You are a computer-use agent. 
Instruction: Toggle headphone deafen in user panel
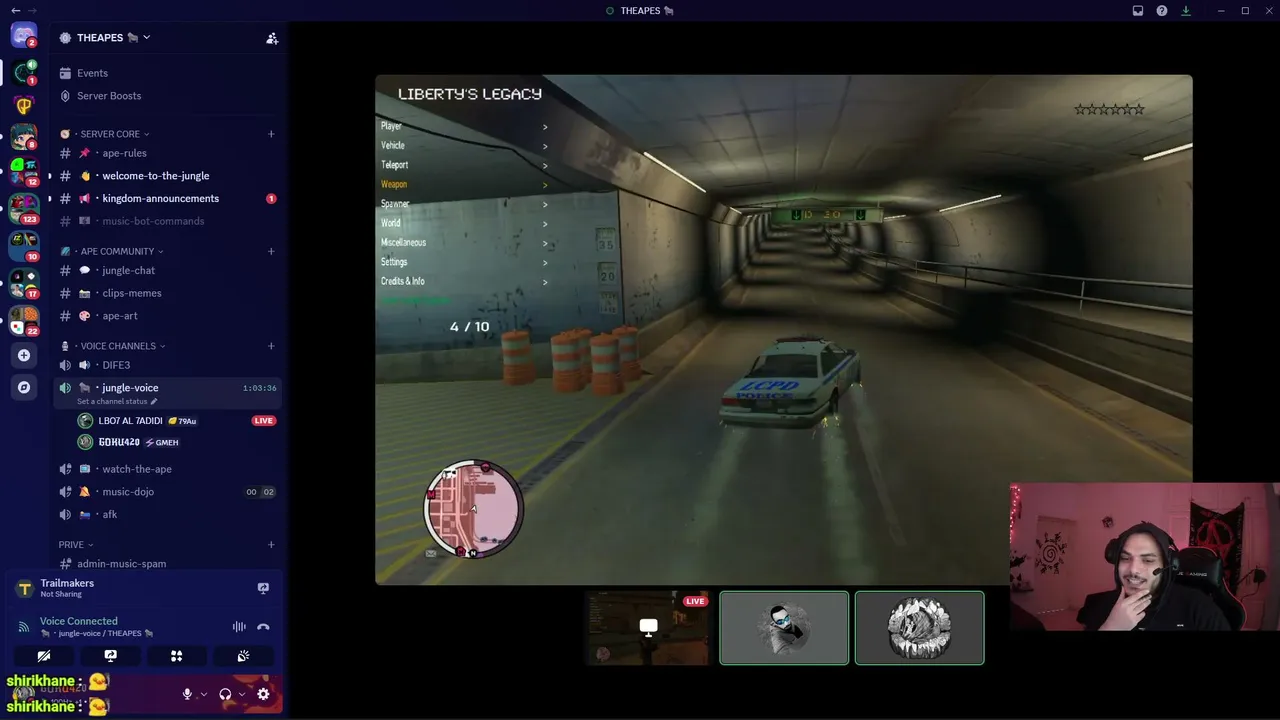225,694
